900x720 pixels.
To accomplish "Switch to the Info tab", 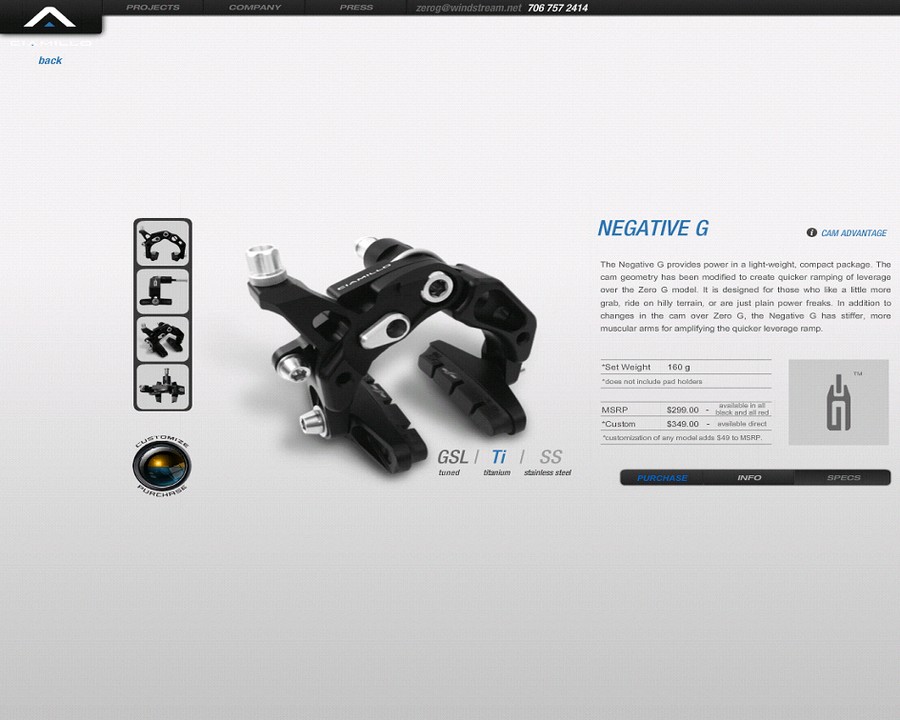I will click(x=749, y=478).
